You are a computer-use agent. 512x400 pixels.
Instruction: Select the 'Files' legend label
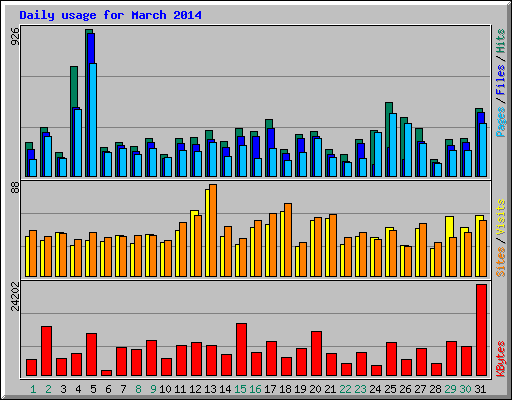tap(501, 79)
